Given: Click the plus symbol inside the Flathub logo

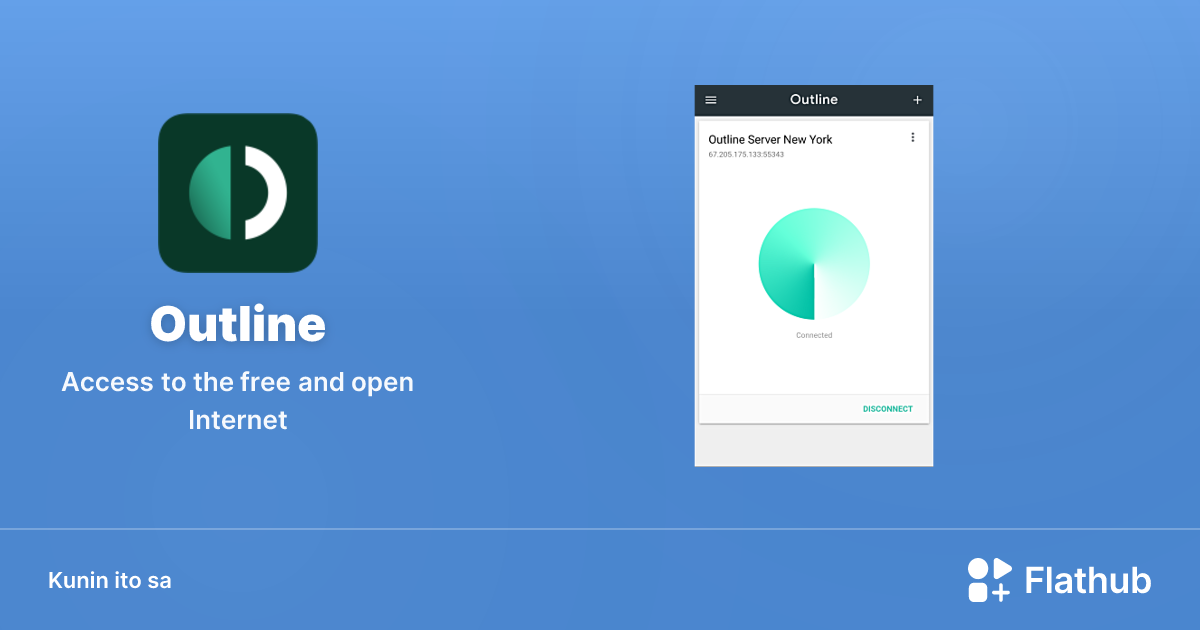Looking at the screenshot, I should point(1000,592).
